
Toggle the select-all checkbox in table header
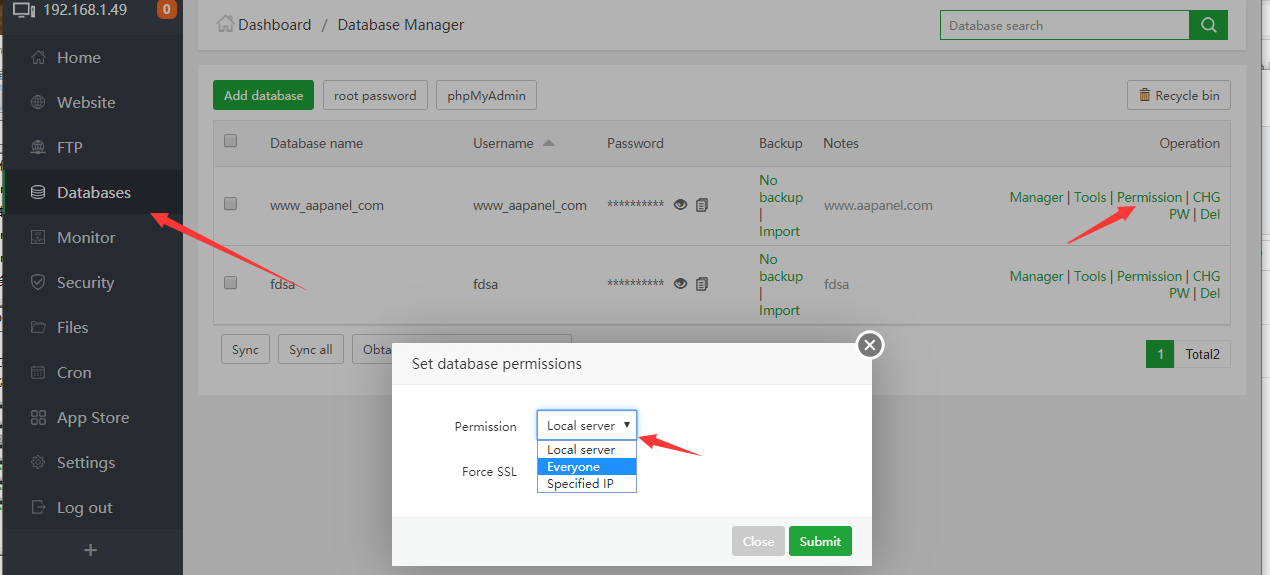(231, 141)
